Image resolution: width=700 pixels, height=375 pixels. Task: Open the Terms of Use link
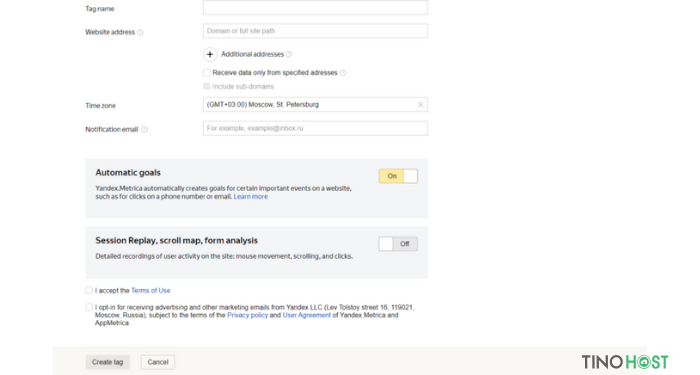(x=151, y=290)
